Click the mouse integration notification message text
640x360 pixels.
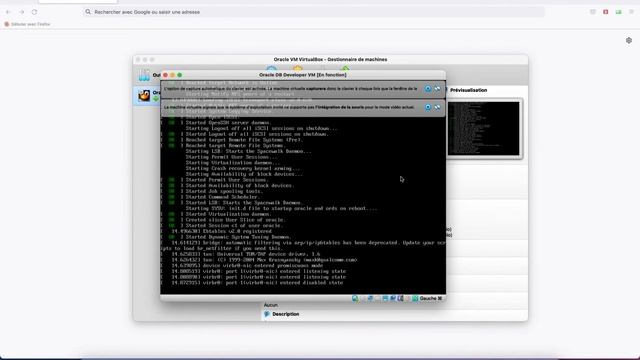coord(289,107)
